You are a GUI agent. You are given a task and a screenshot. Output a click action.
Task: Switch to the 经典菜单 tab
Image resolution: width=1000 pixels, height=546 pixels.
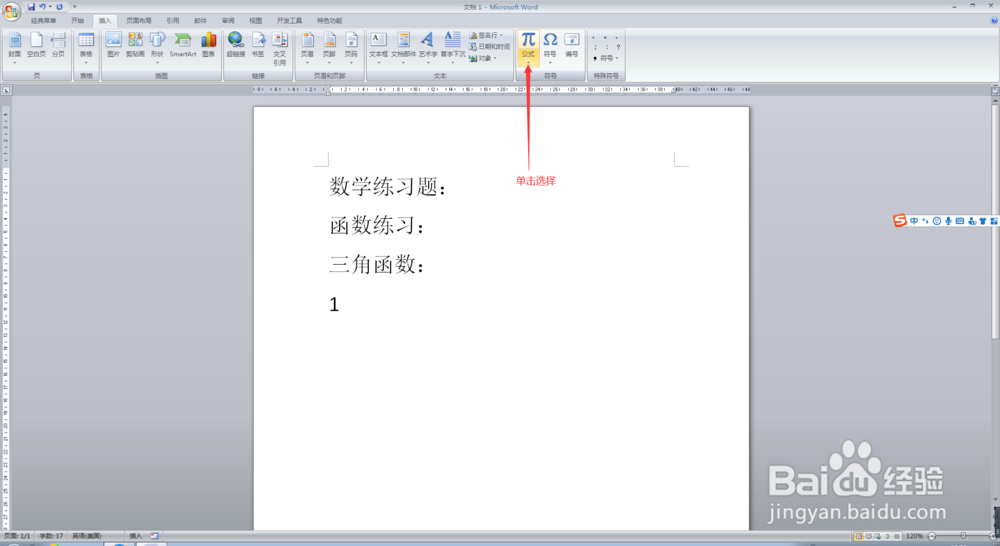click(x=43, y=20)
